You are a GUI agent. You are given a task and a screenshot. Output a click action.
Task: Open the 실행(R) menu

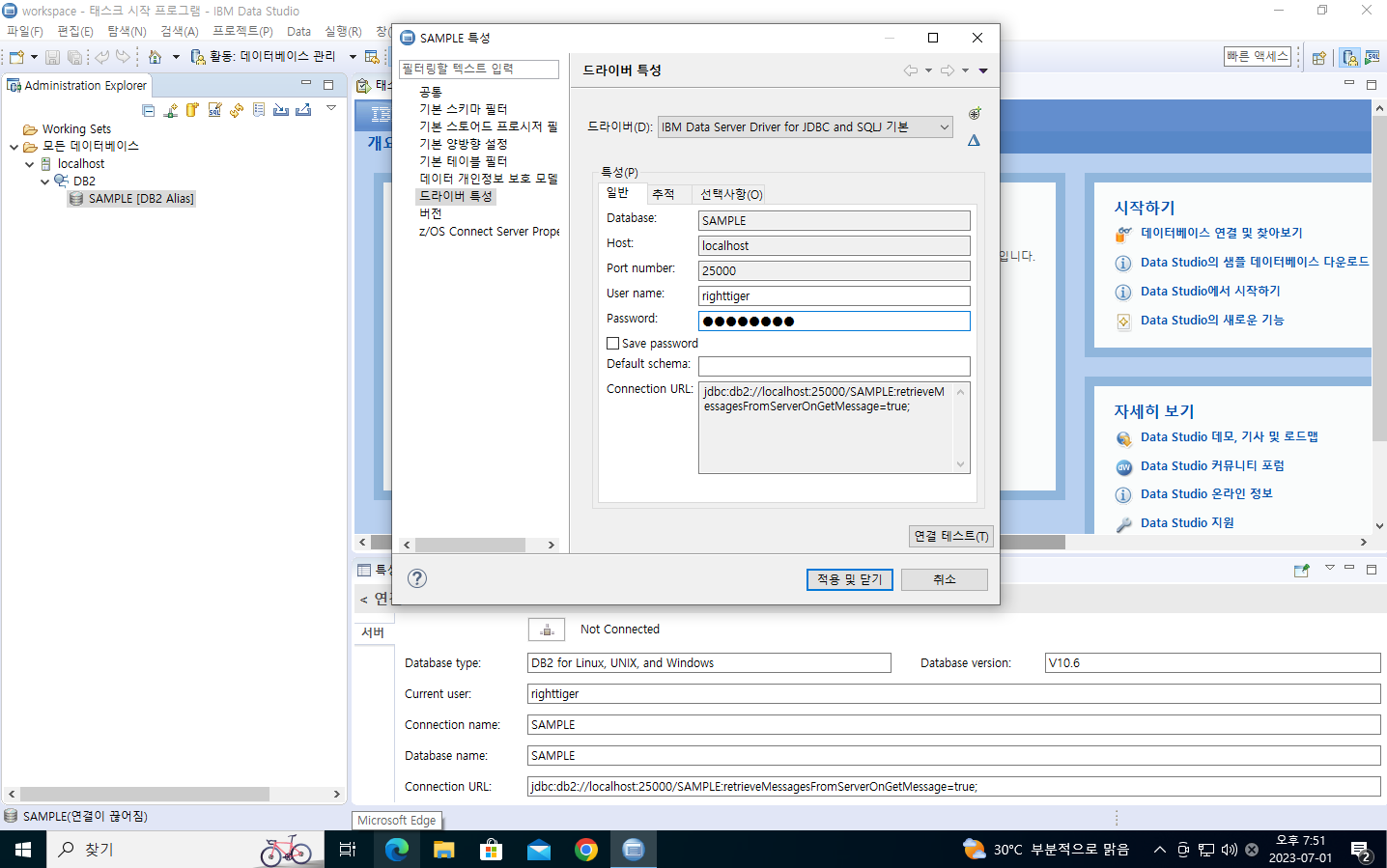point(343,32)
